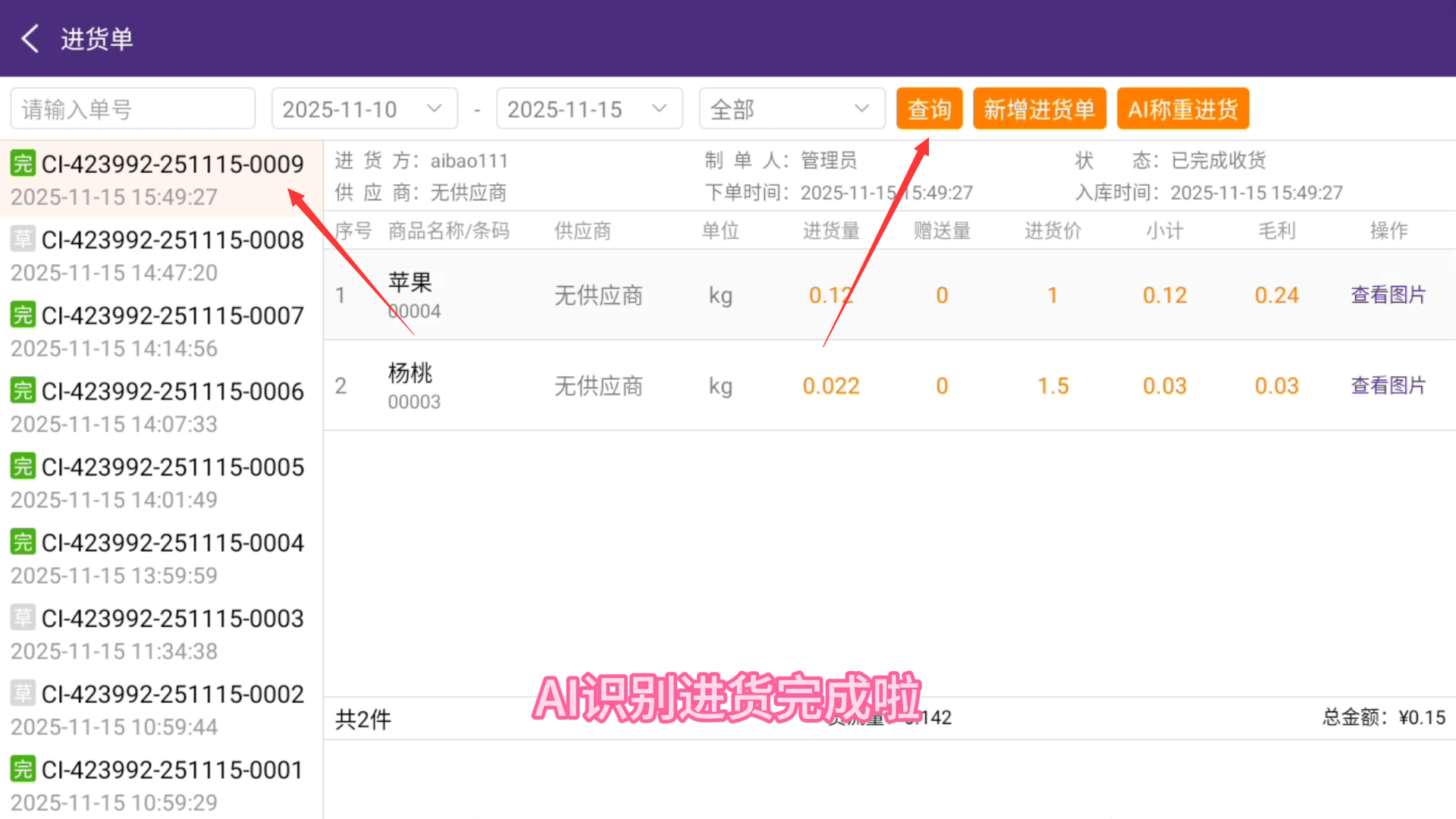Start AI称重进货 weighing purchase
1456x819 pixels.
click(x=1182, y=109)
